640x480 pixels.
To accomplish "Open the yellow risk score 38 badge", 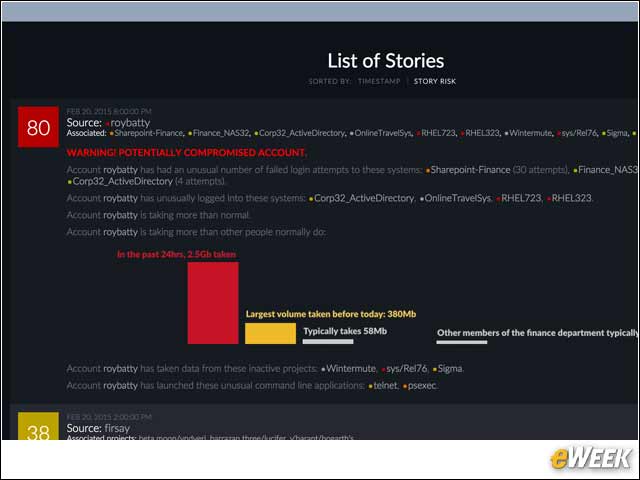I will pos(38,426).
